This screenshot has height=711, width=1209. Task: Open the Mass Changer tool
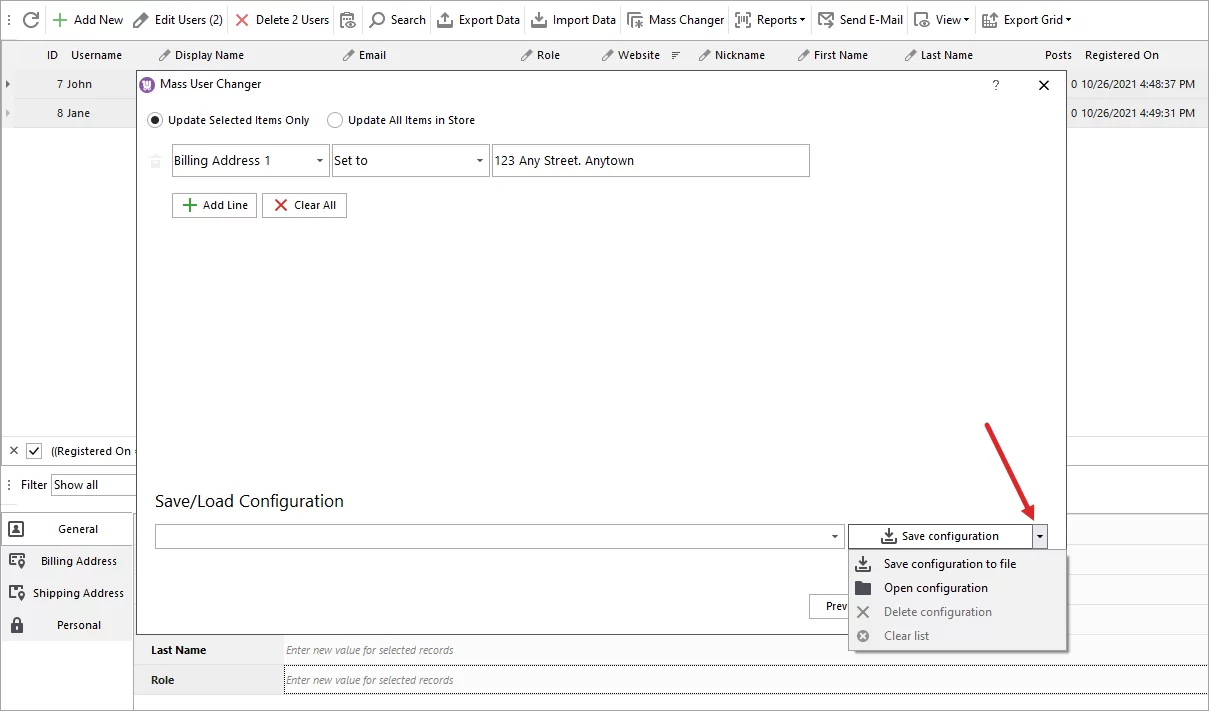tap(675, 19)
